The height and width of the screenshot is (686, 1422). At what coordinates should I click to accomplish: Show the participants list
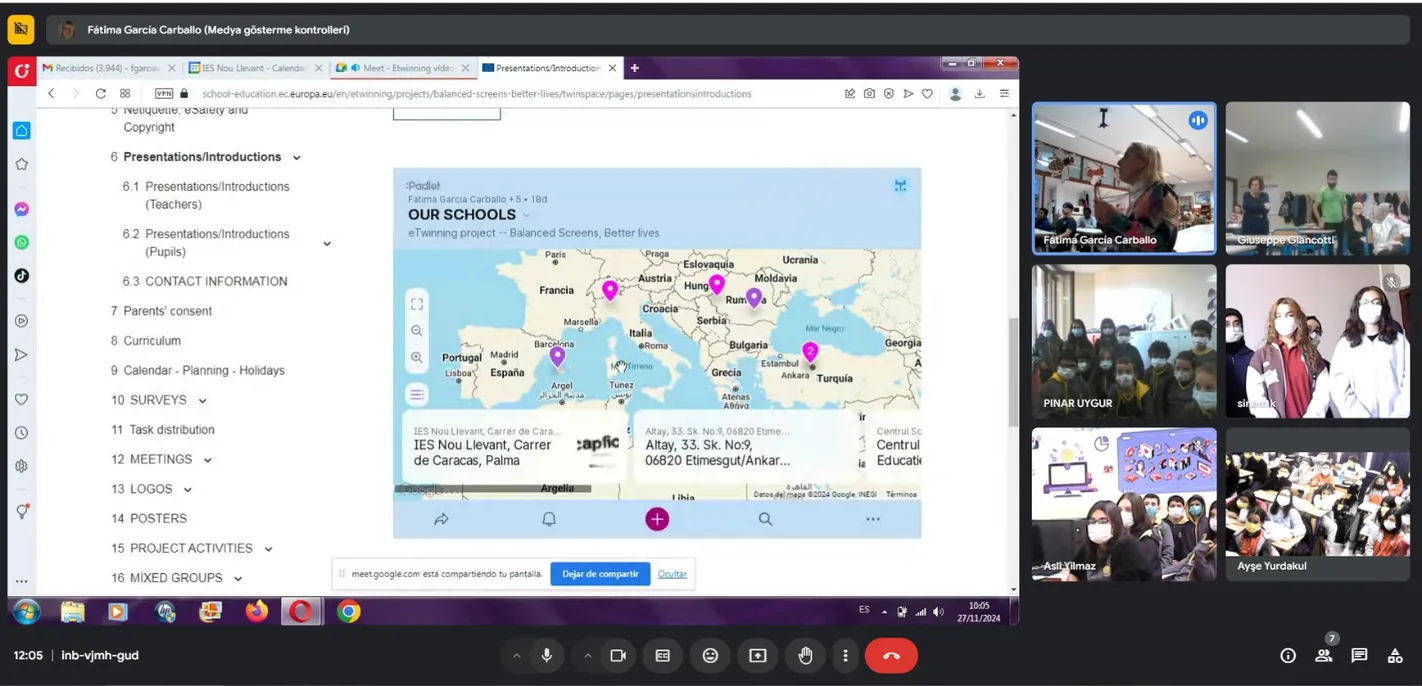click(1324, 656)
